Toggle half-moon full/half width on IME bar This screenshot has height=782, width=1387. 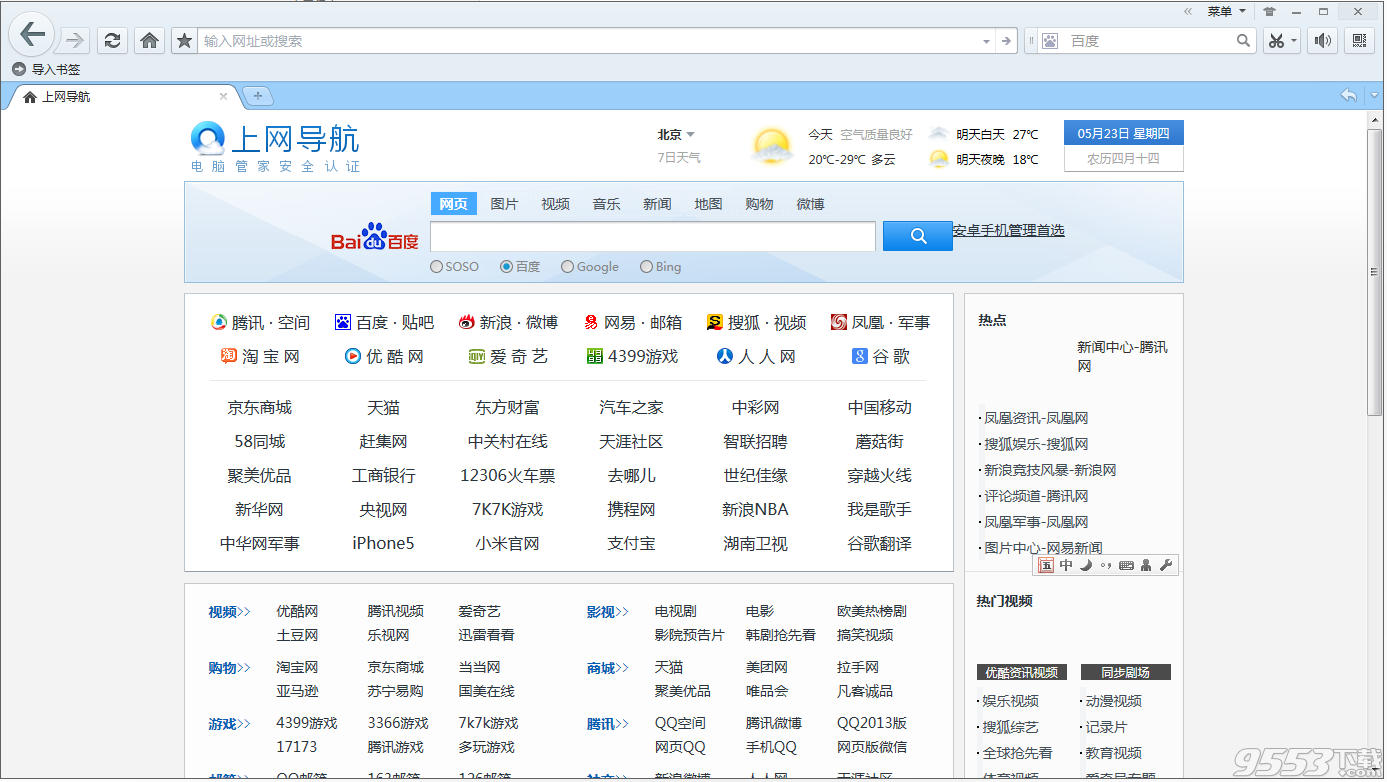pyautogui.click(x=1086, y=565)
